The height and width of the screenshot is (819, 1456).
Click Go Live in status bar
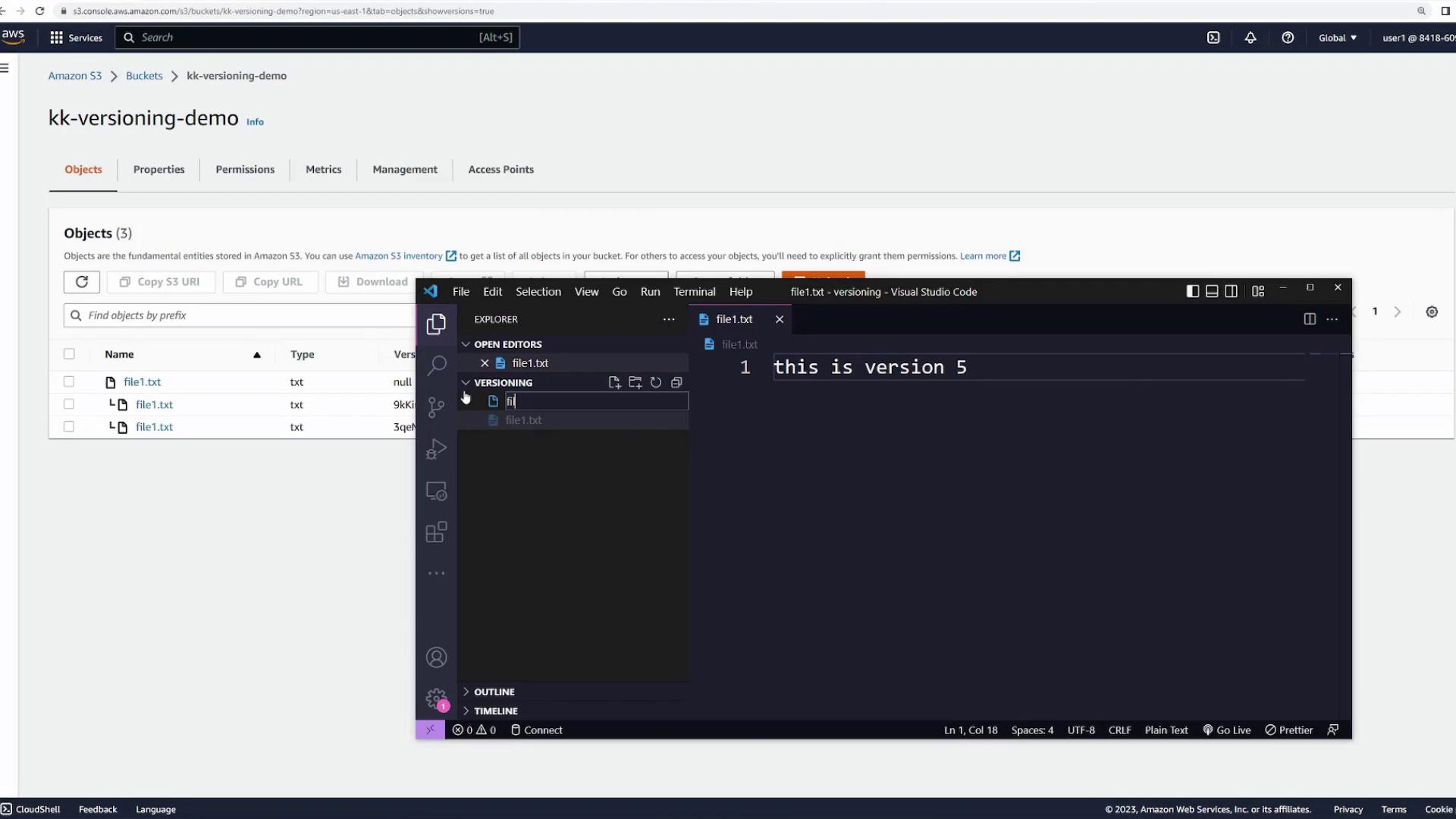point(1226,730)
